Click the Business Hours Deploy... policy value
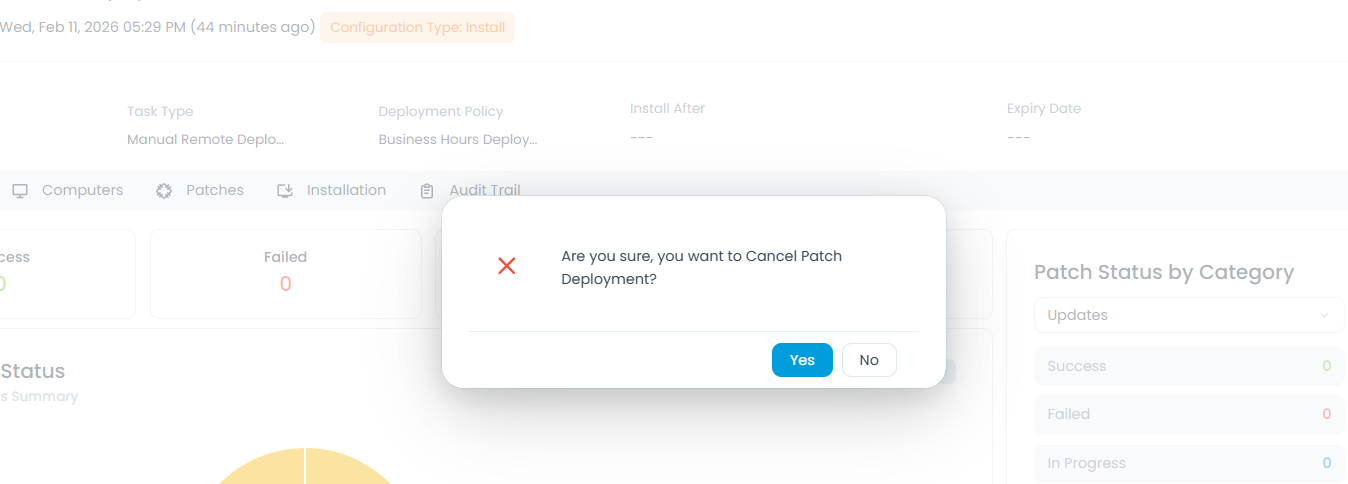 tap(458, 140)
